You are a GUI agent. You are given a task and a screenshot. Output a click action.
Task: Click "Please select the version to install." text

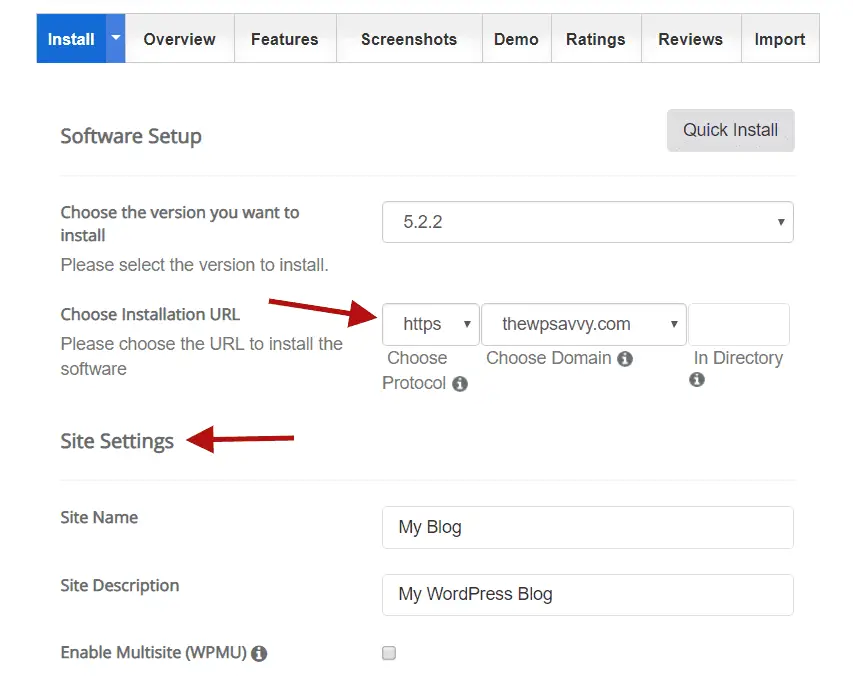(x=195, y=265)
